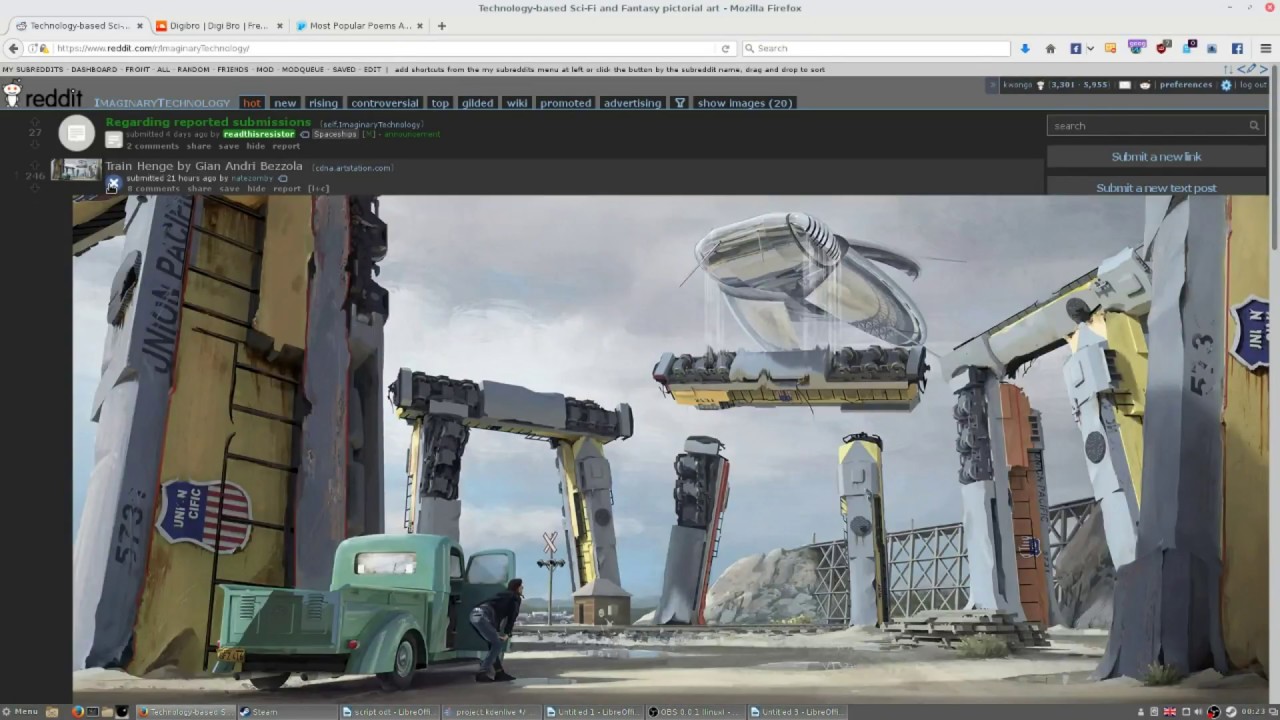
Task: Click RANDOM link in top bar
Action: (x=193, y=70)
